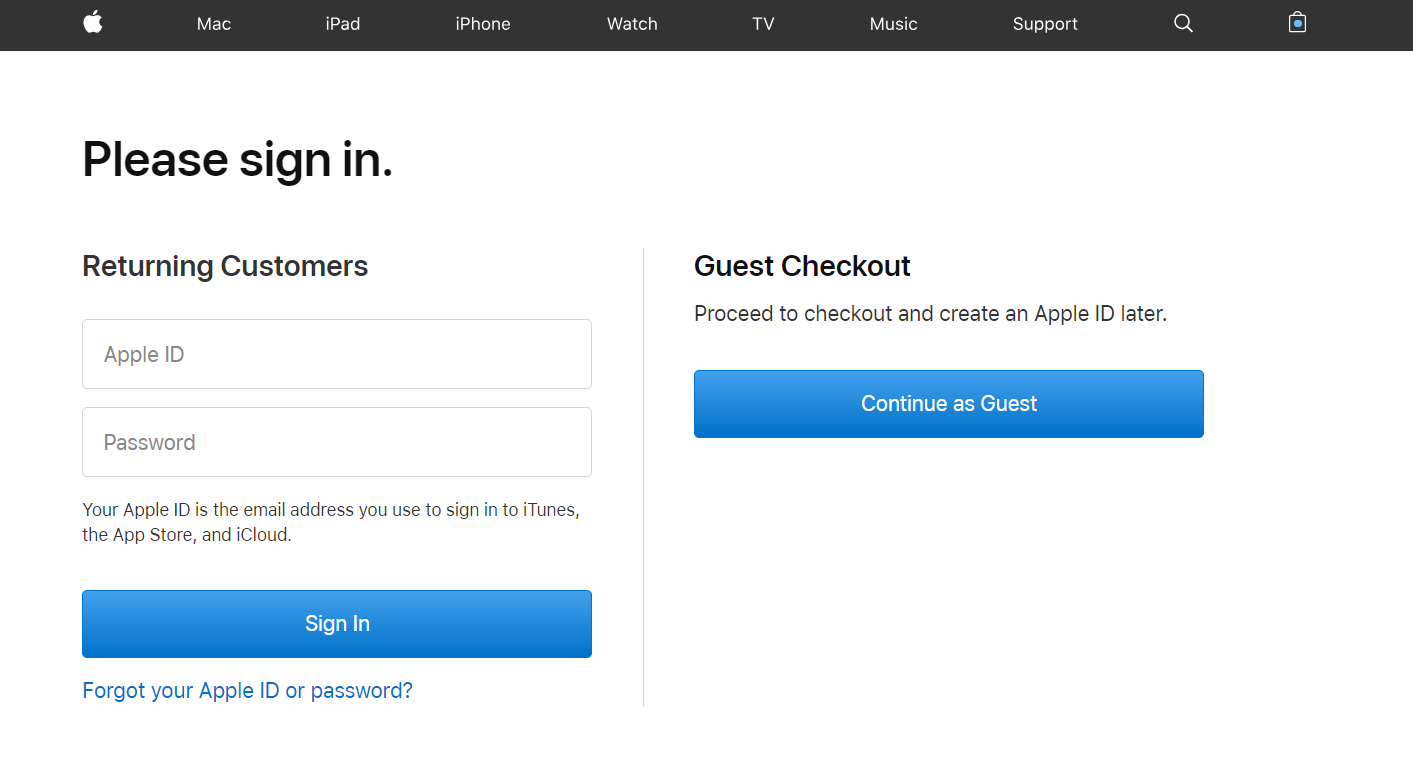Screen dimensions: 1413x771
Task: Click the Apple logo icon
Action: click(x=93, y=23)
